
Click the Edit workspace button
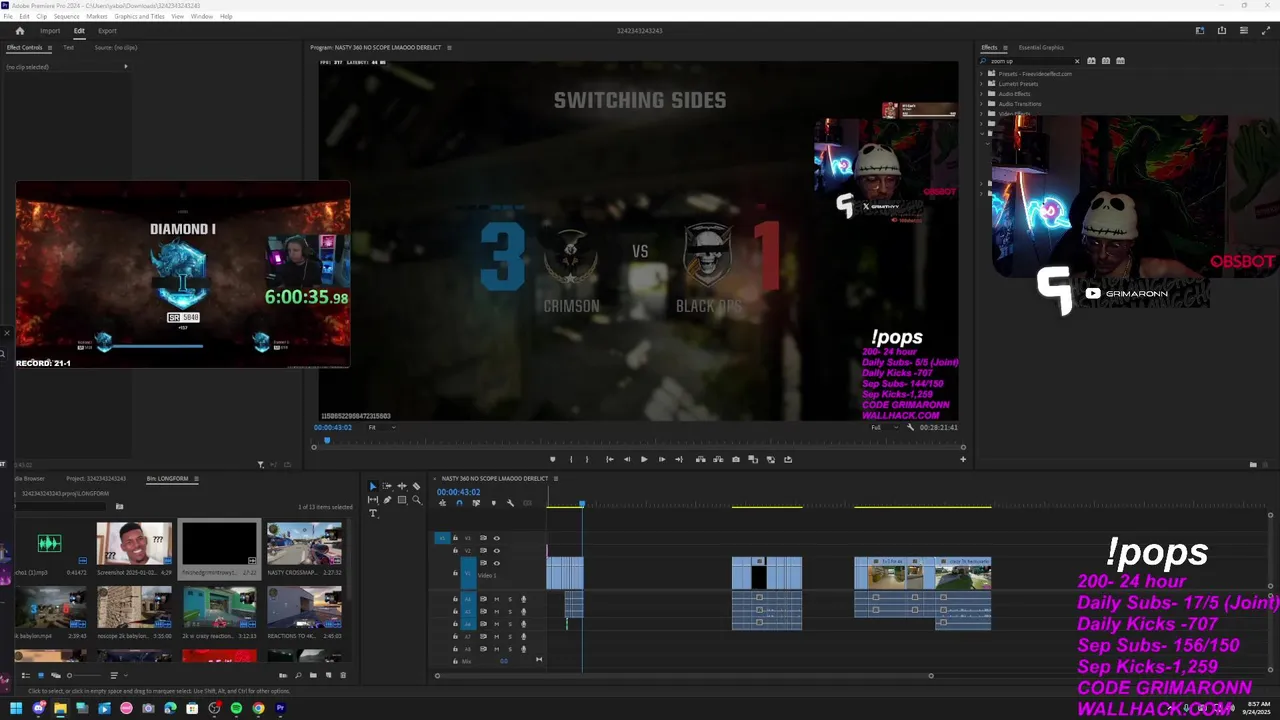pyautogui.click(x=79, y=31)
